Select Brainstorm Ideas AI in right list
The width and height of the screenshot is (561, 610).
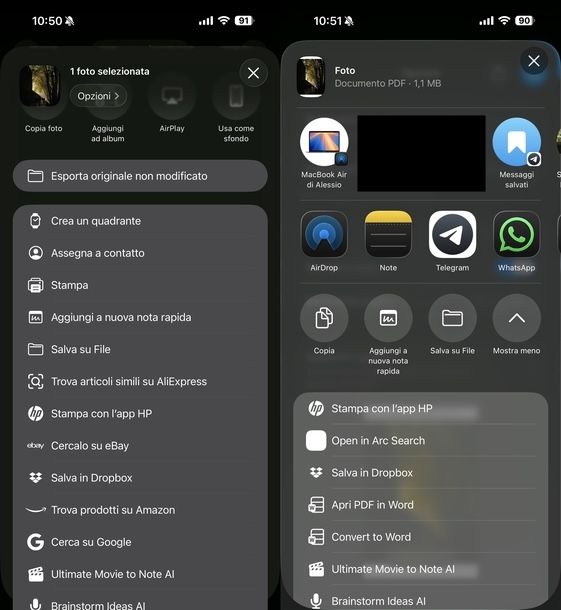pos(421,598)
